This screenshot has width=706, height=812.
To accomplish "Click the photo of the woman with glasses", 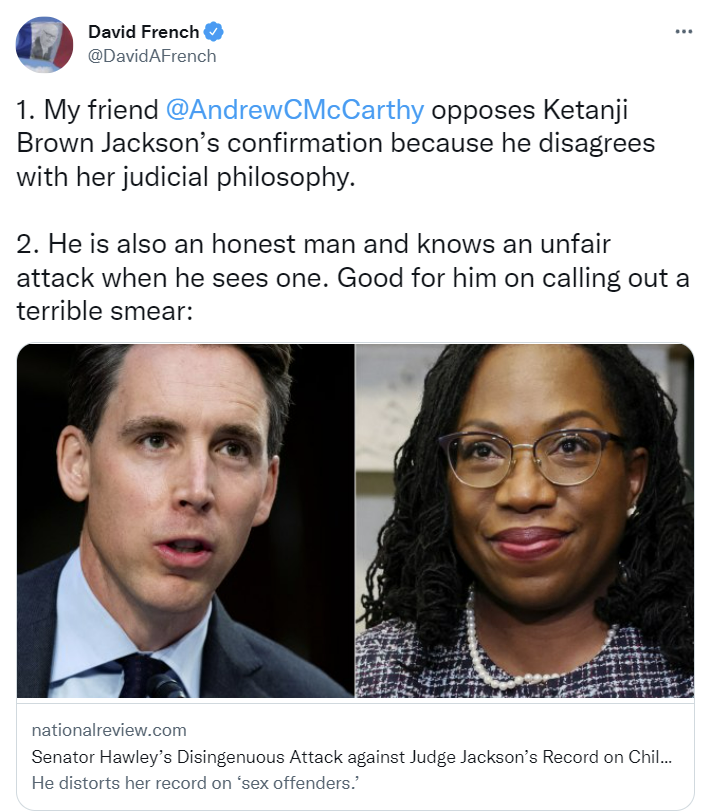I will tap(525, 521).
